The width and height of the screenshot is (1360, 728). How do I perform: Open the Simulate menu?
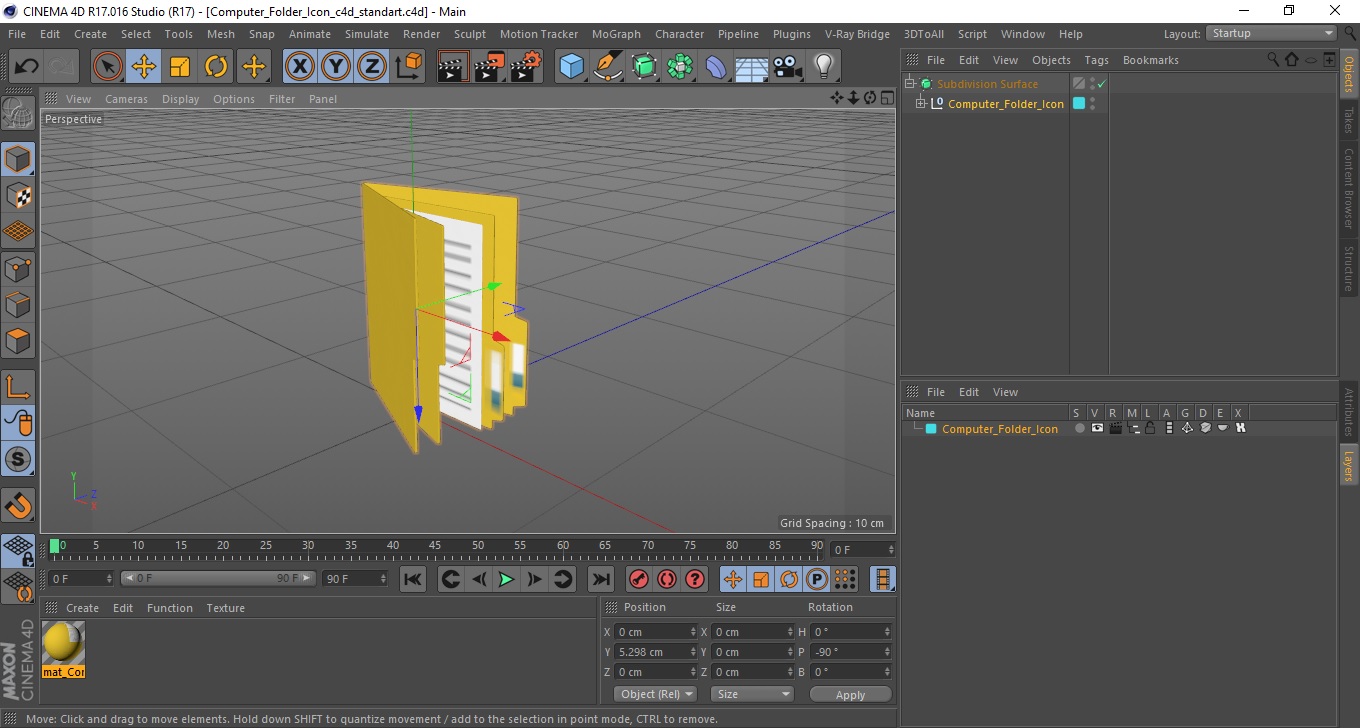367,34
